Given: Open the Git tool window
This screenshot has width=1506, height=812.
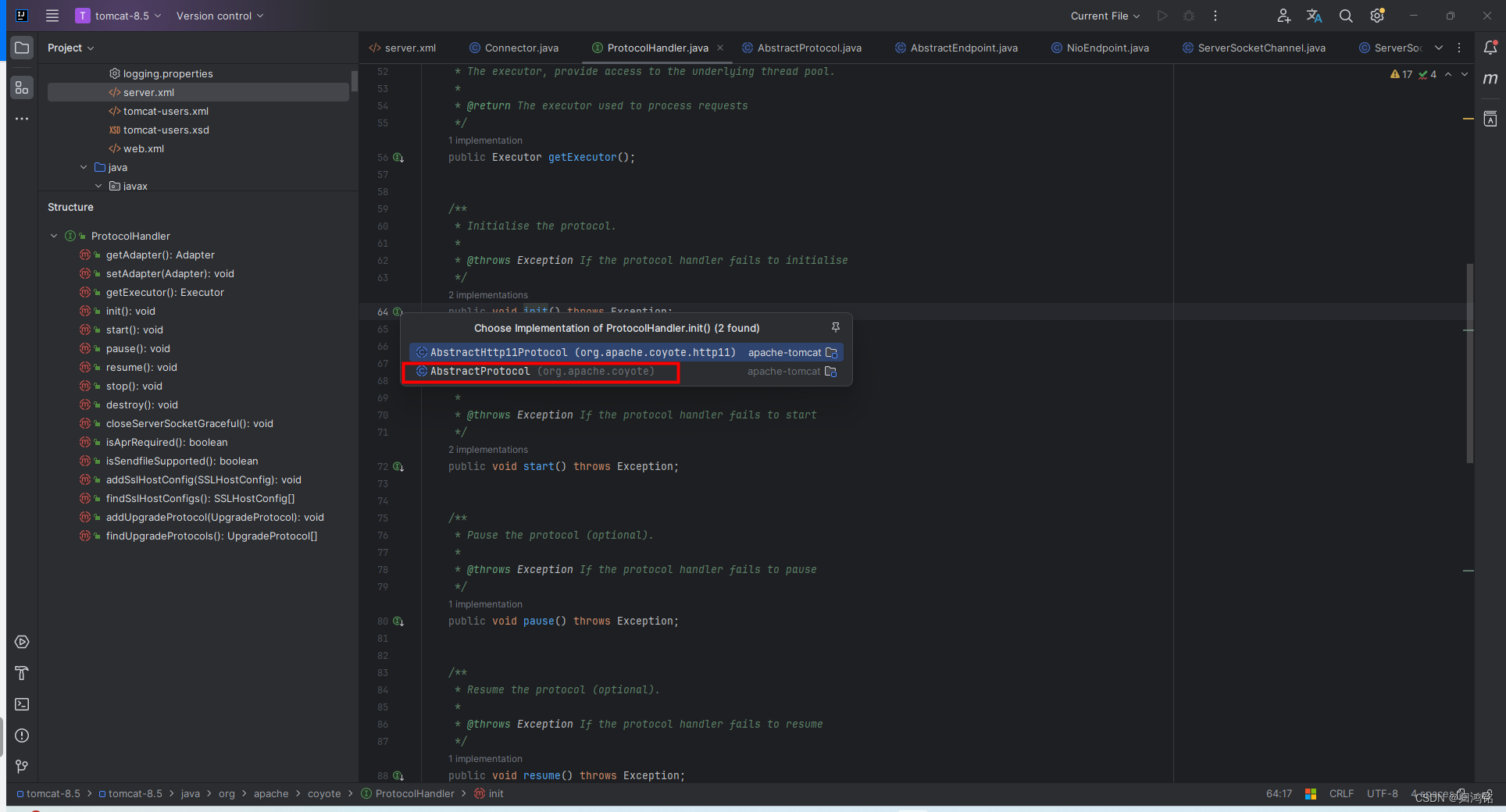Looking at the screenshot, I should [x=22, y=767].
